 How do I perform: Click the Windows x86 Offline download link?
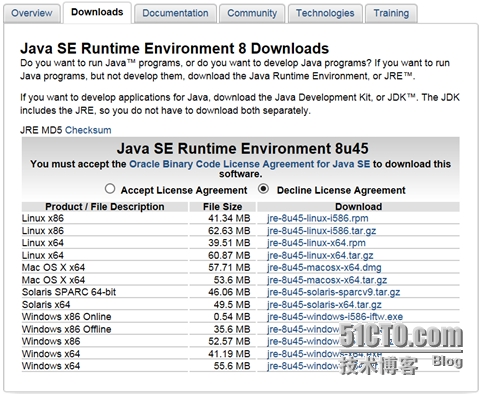pyautogui.click(x=303, y=329)
